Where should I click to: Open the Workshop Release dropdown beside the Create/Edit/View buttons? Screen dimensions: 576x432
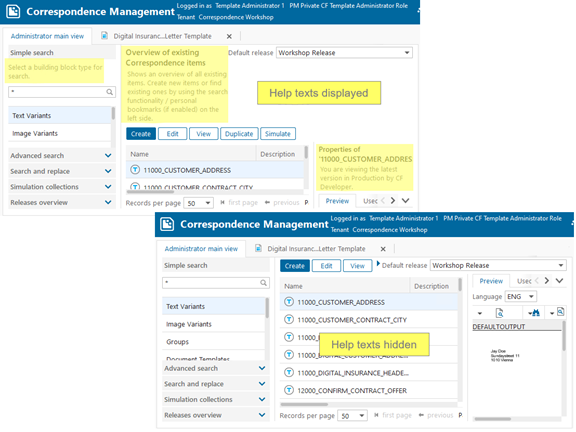pyautogui.click(x=498, y=265)
